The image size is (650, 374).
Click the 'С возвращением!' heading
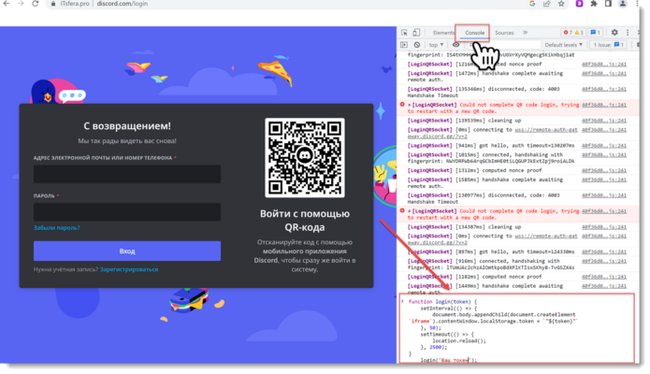(127, 126)
